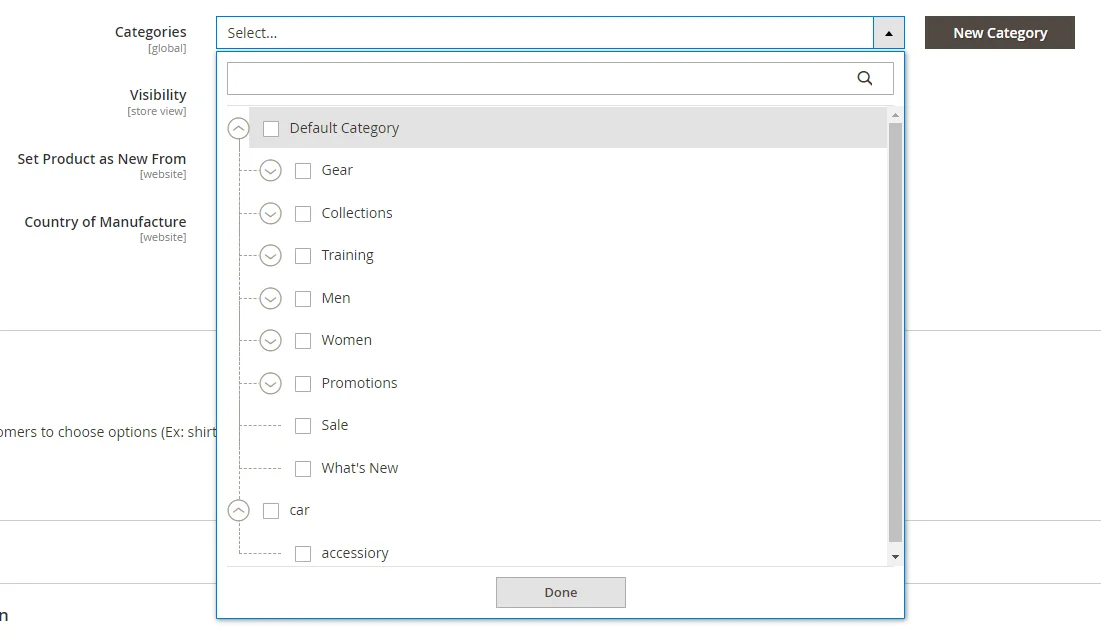
Task: Expand the Promotions category chevron
Action: pyautogui.click(x=270, y=383)
